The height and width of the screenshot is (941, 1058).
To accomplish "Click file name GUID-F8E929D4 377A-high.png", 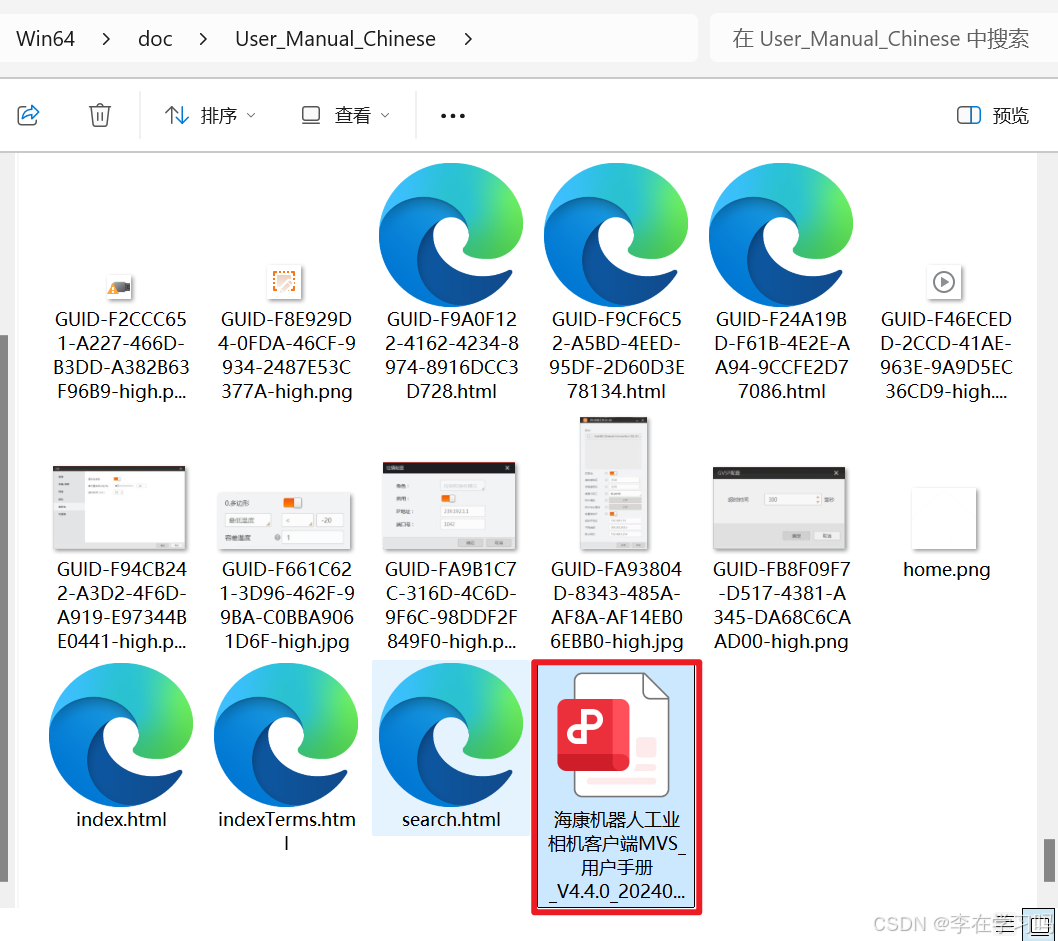I will click(x=287, y=355).
